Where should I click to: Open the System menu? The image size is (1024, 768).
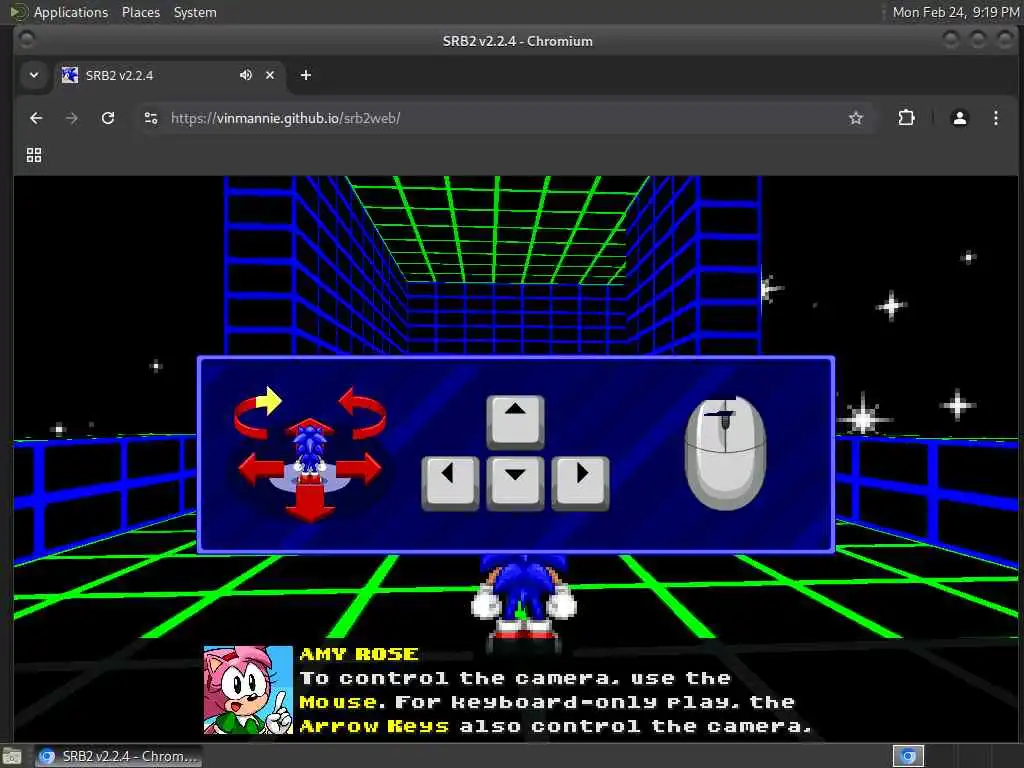coord(195,12)
